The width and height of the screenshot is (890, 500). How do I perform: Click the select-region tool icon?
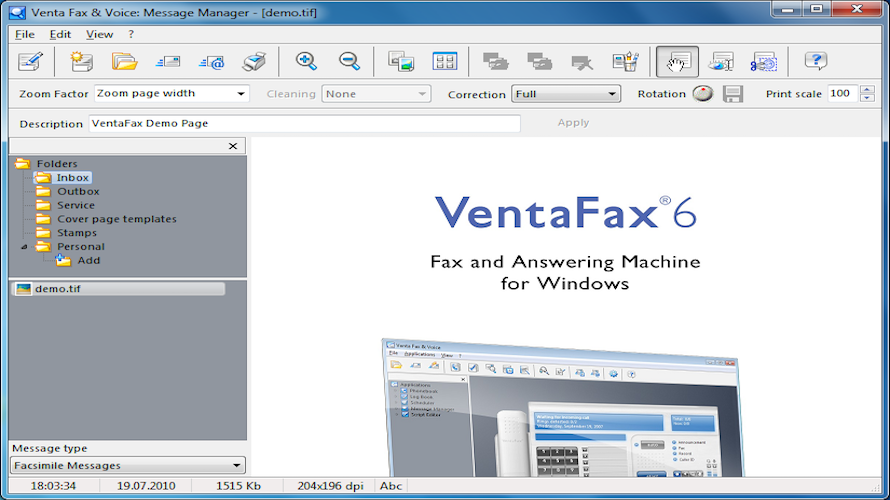click(721, 61)
